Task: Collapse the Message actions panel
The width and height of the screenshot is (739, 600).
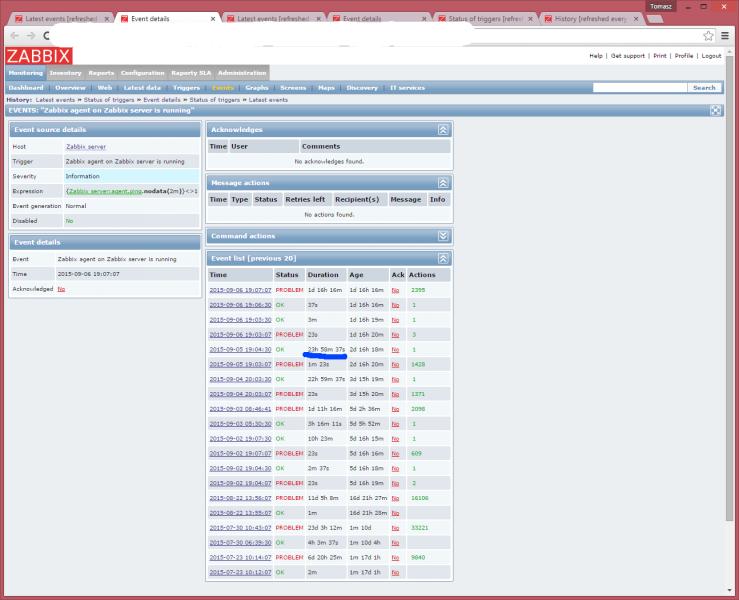Action: click(443, 183)
